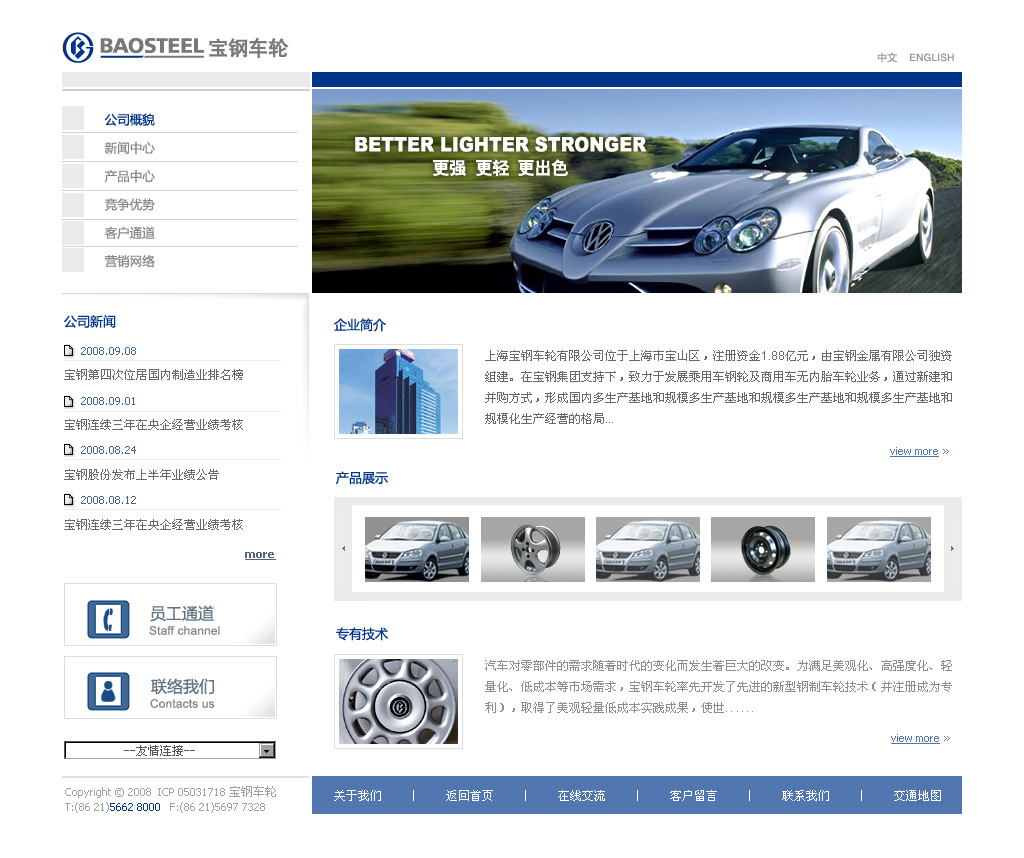1024x858 pixels.
Task: Open news 宝钢第四次位居国内制造业排名榜
Action: point(153,375)
